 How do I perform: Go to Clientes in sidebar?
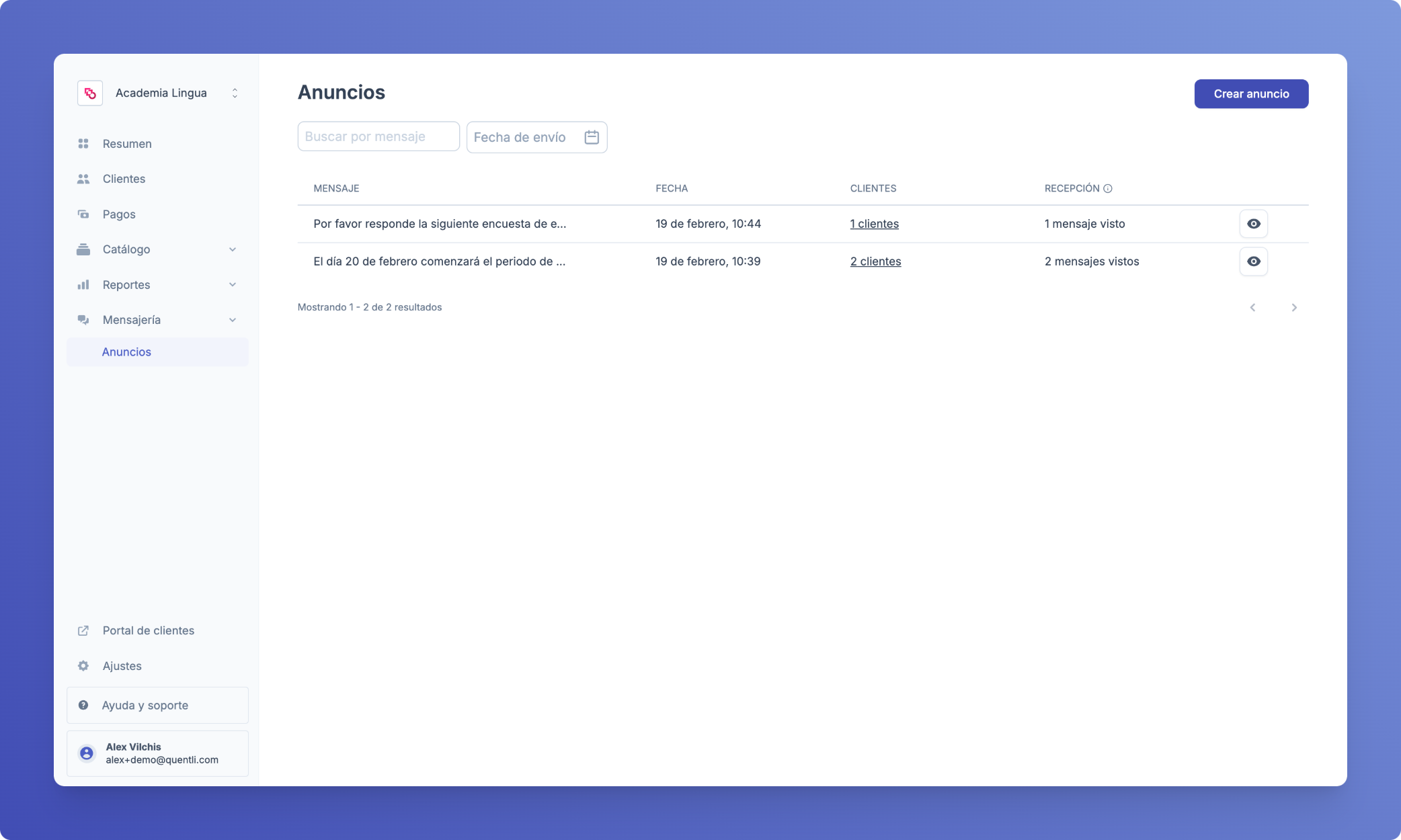(x=124, y=179)
